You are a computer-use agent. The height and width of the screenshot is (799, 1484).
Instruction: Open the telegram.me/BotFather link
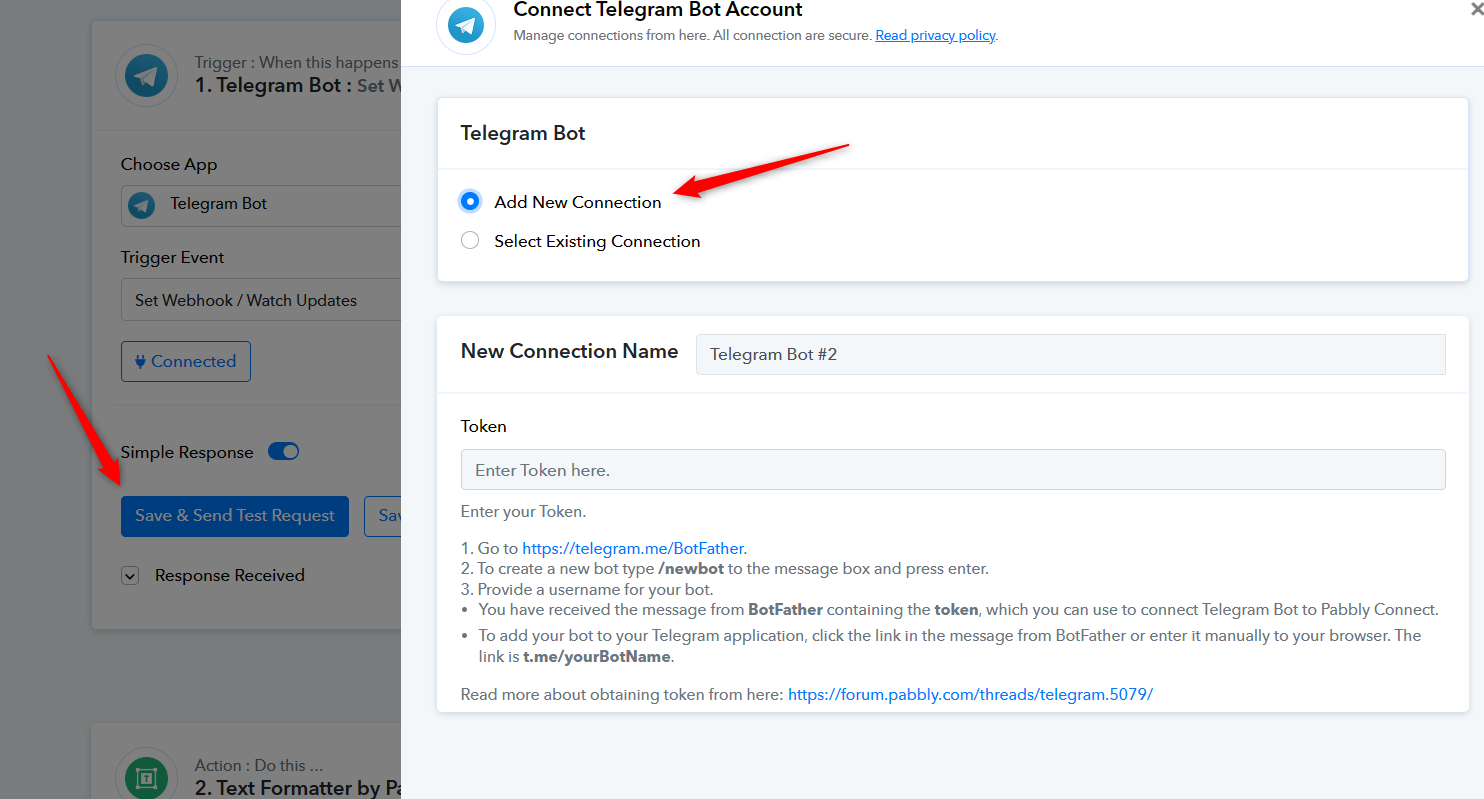[x=633, y=548]
